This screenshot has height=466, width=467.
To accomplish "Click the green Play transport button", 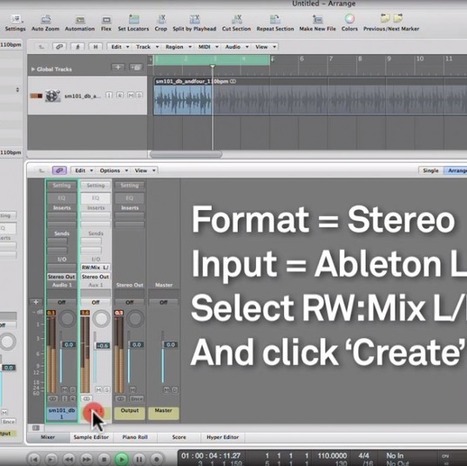I will click(x=122, y=459).
